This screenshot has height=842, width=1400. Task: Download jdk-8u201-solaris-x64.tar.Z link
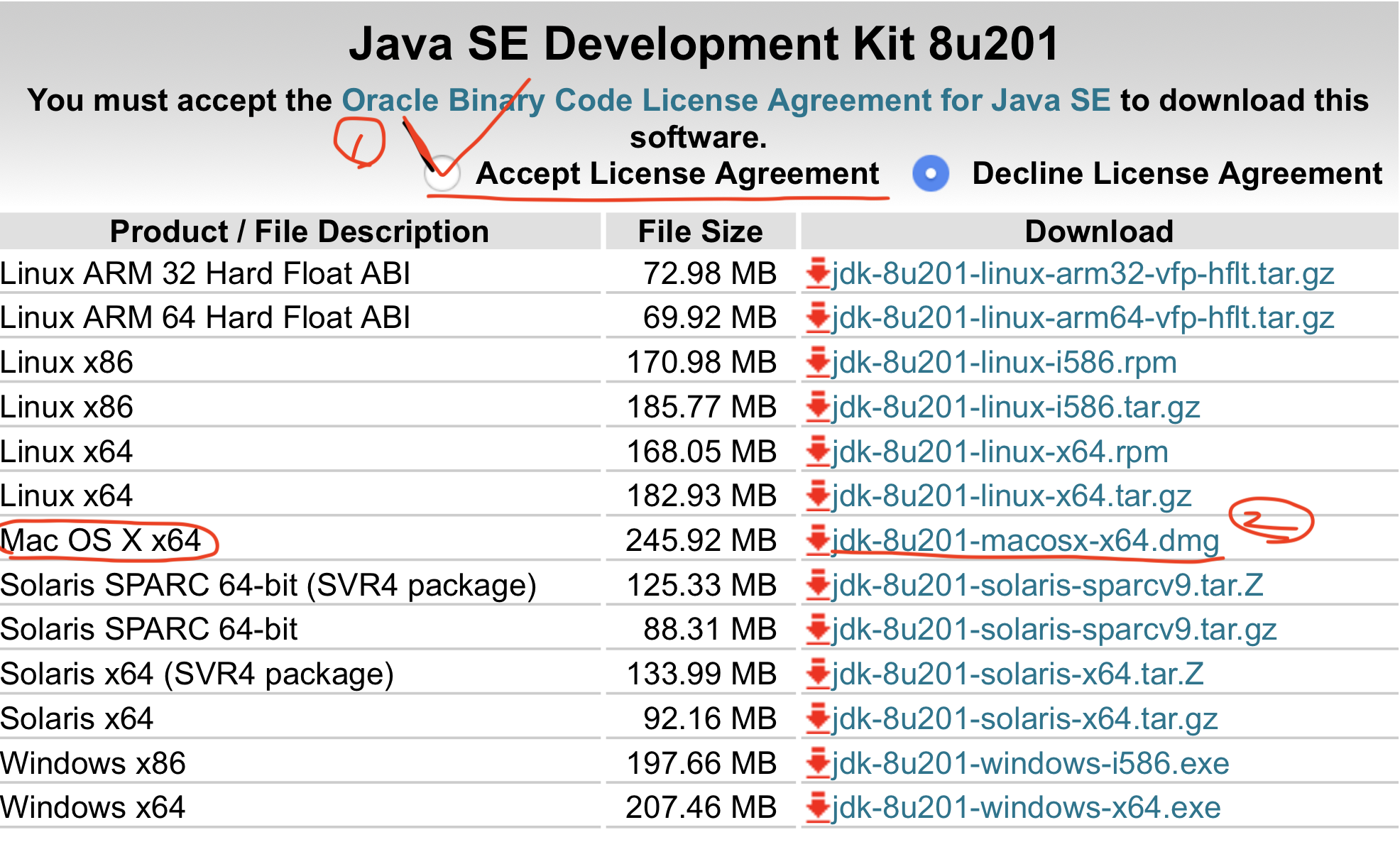1018,674
